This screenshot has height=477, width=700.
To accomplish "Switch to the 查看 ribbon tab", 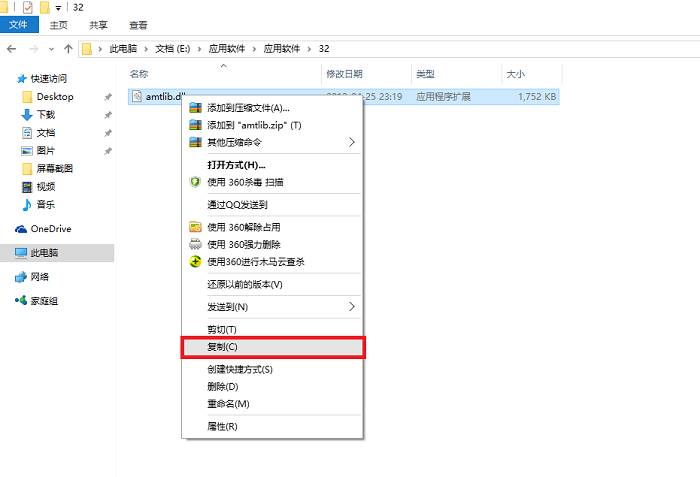I will (x=138, y=25).
